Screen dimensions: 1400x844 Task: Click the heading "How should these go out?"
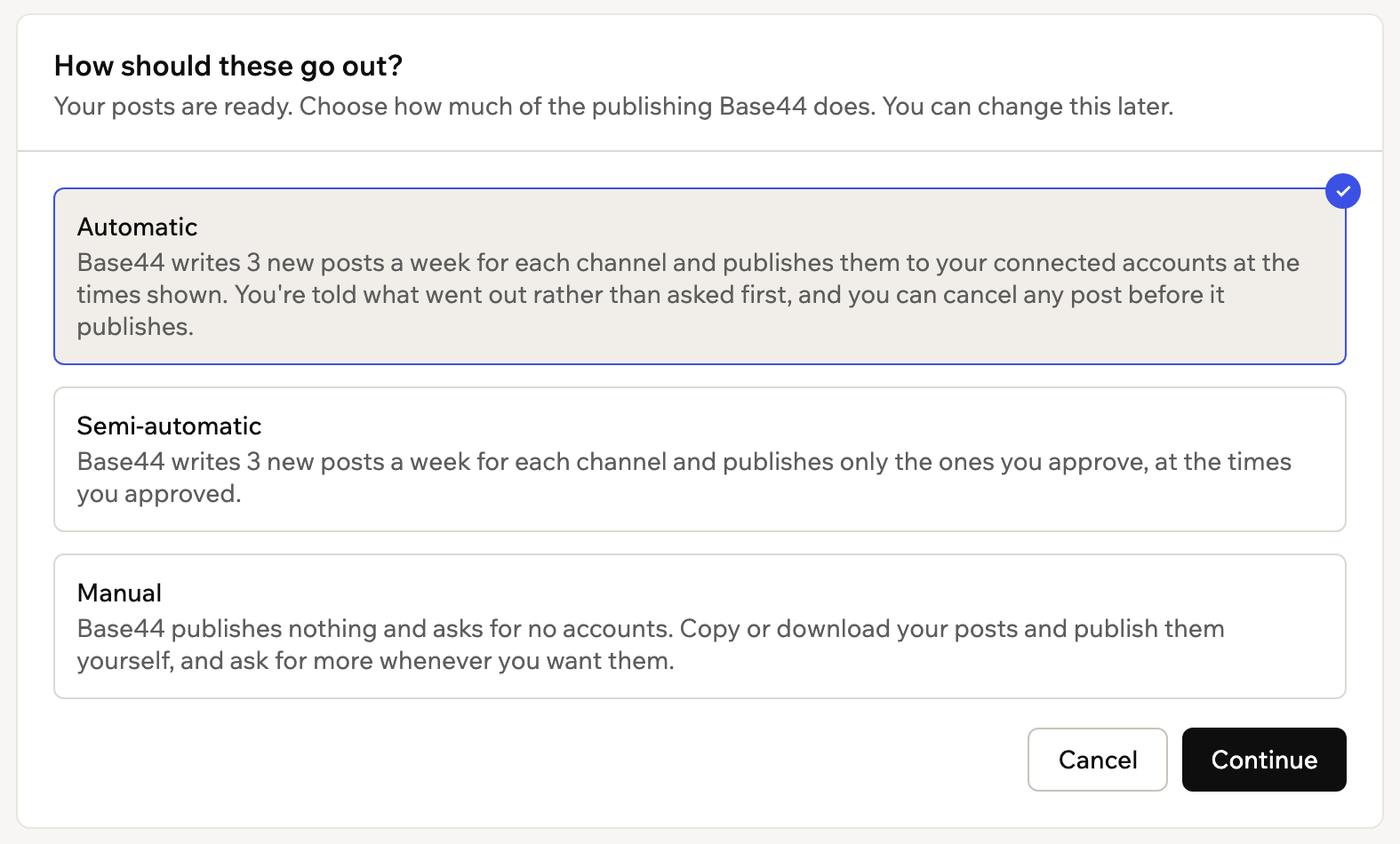228,66
